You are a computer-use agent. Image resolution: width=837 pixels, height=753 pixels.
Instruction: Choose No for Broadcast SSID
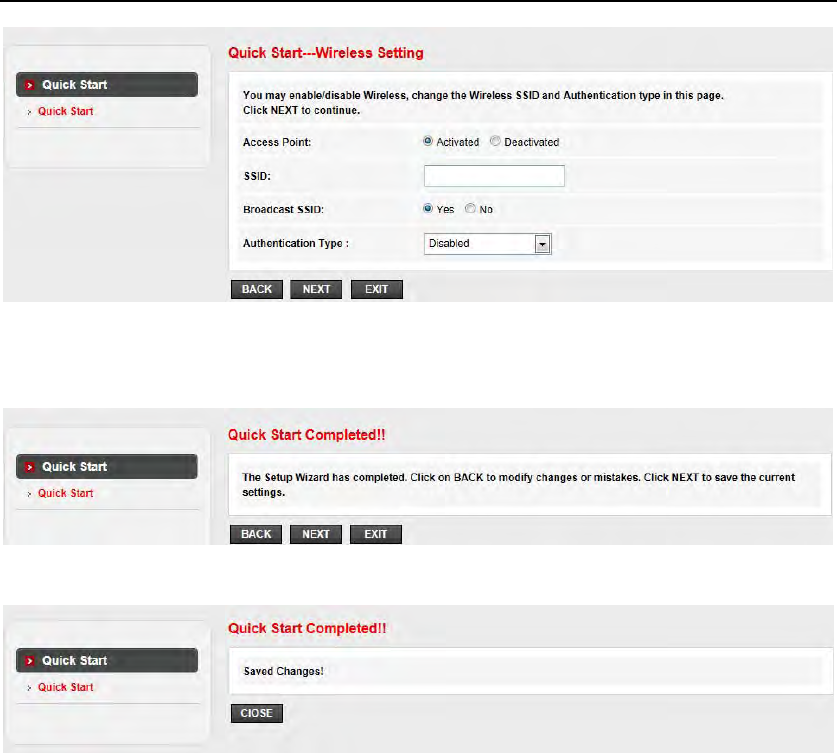tap(470, 209)
